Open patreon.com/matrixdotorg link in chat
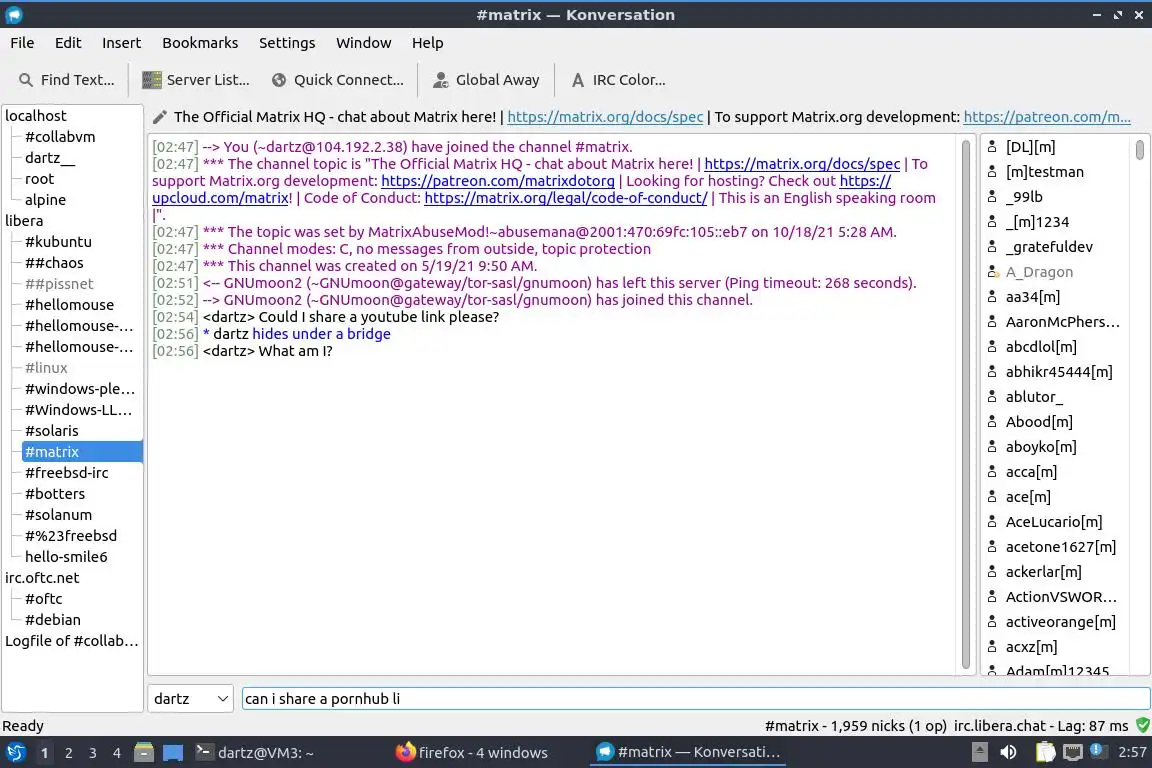Viewport: 1152px width, 768px height. tap(497, 181)
